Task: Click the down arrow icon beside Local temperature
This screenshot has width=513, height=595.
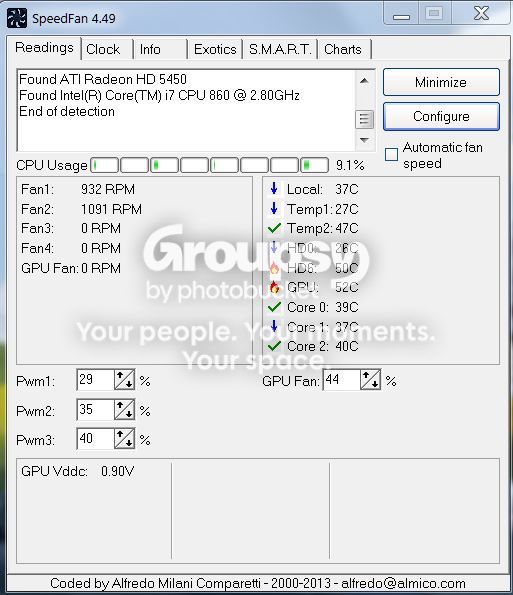Action: (274, 189)
